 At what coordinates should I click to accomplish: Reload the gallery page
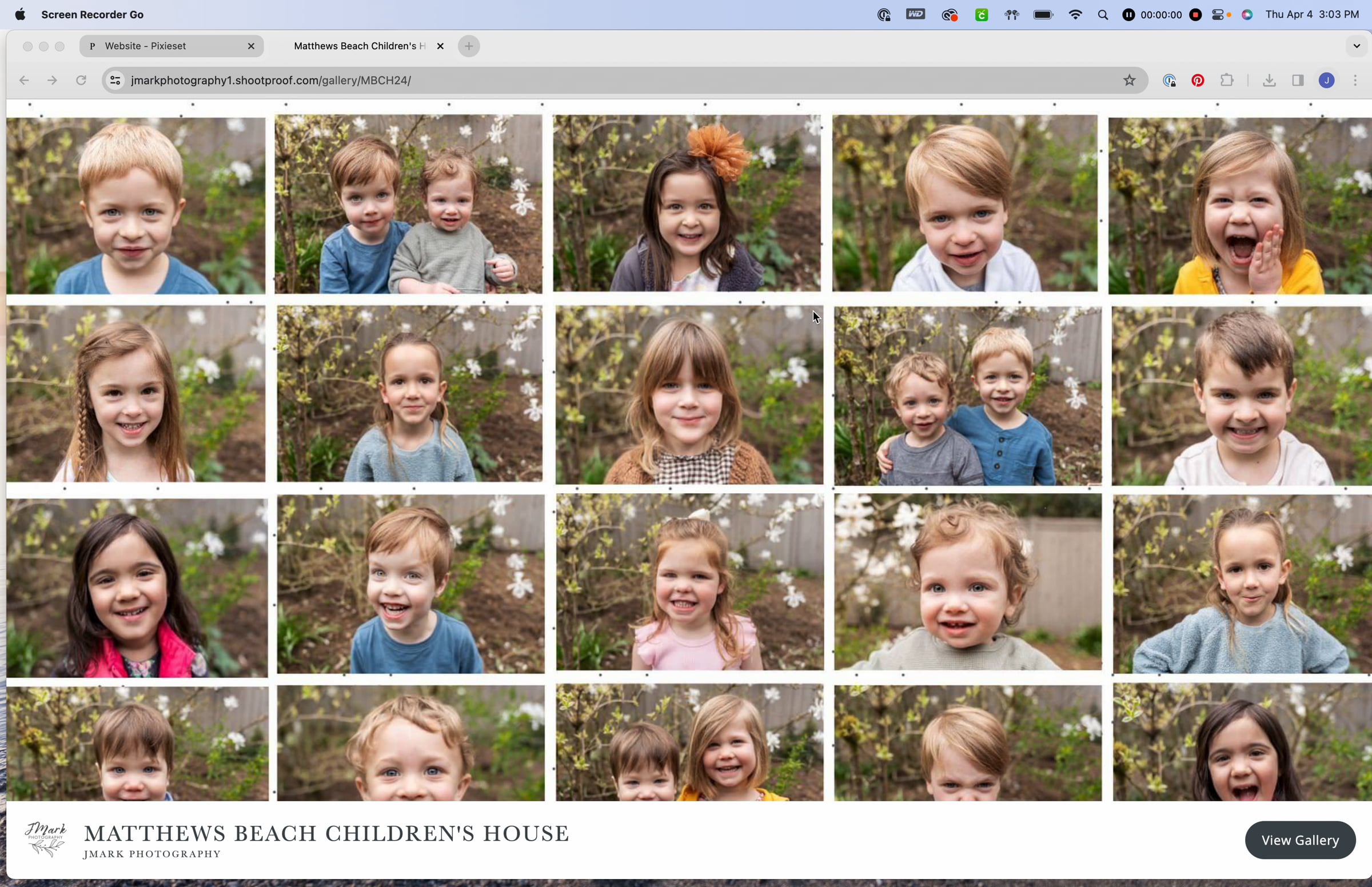pos(81,80)
